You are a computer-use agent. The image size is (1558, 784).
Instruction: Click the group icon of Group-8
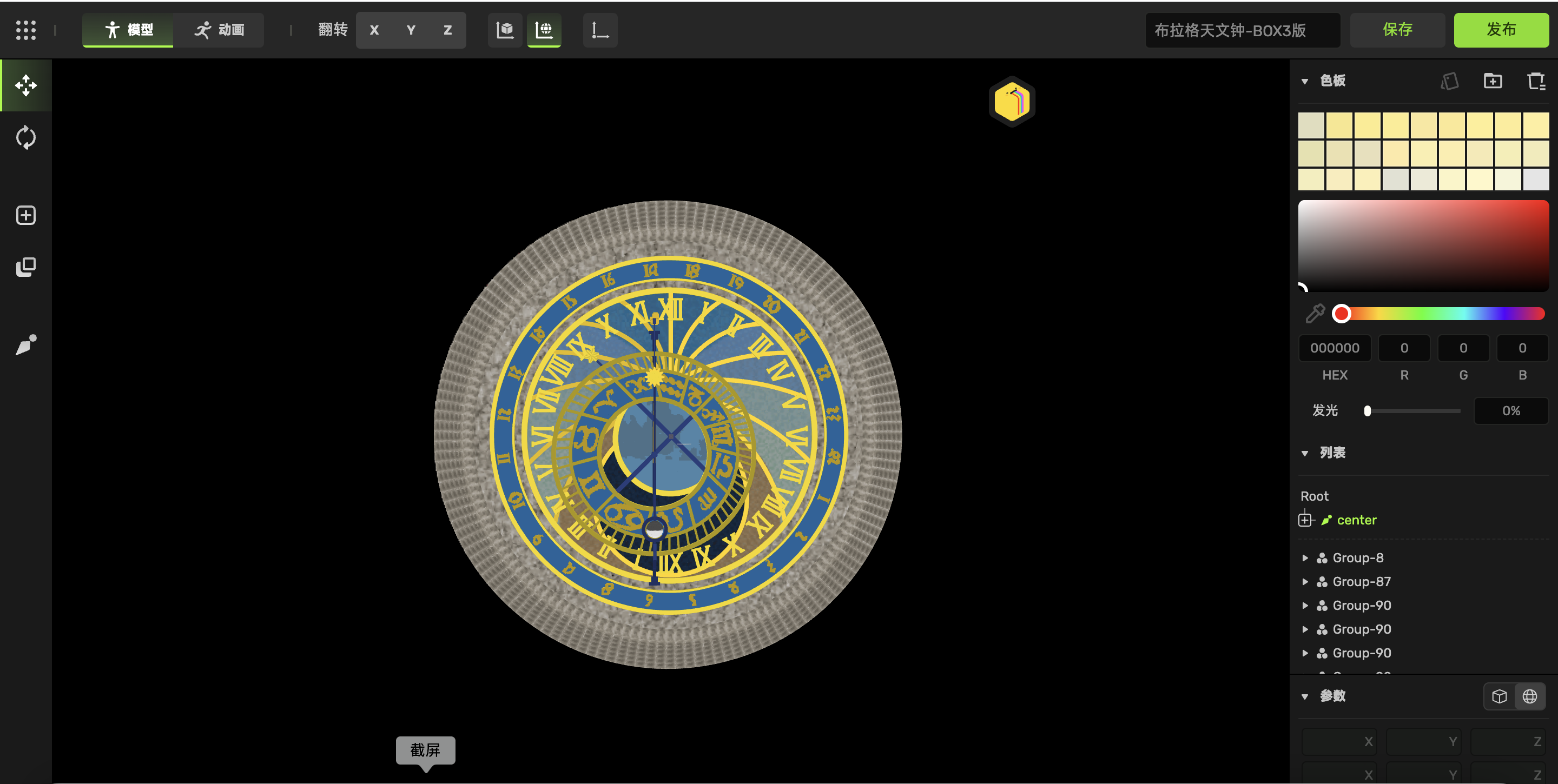pyautogui.click(x=1322, y=558)
